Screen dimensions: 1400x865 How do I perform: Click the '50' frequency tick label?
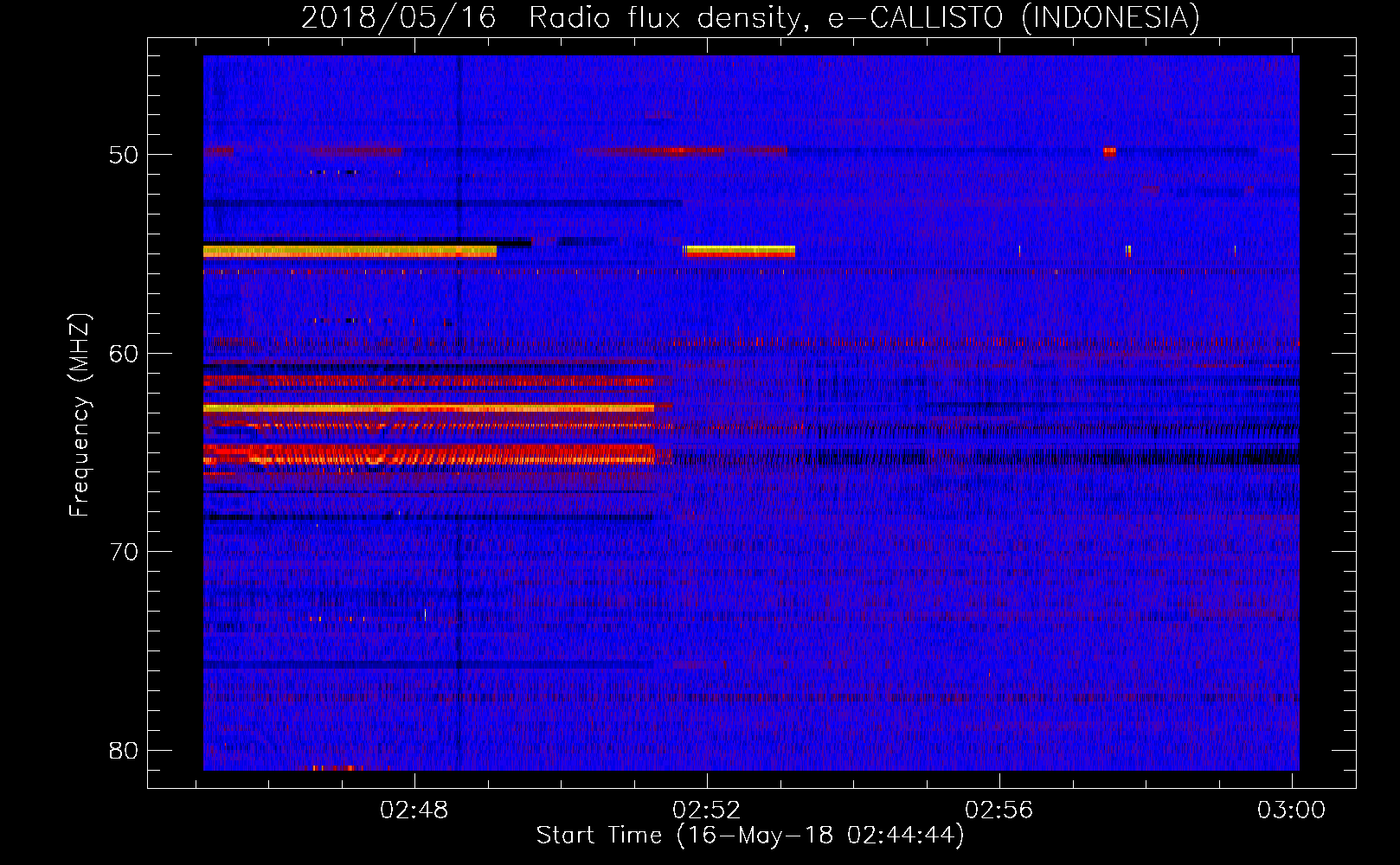(124, 155)
